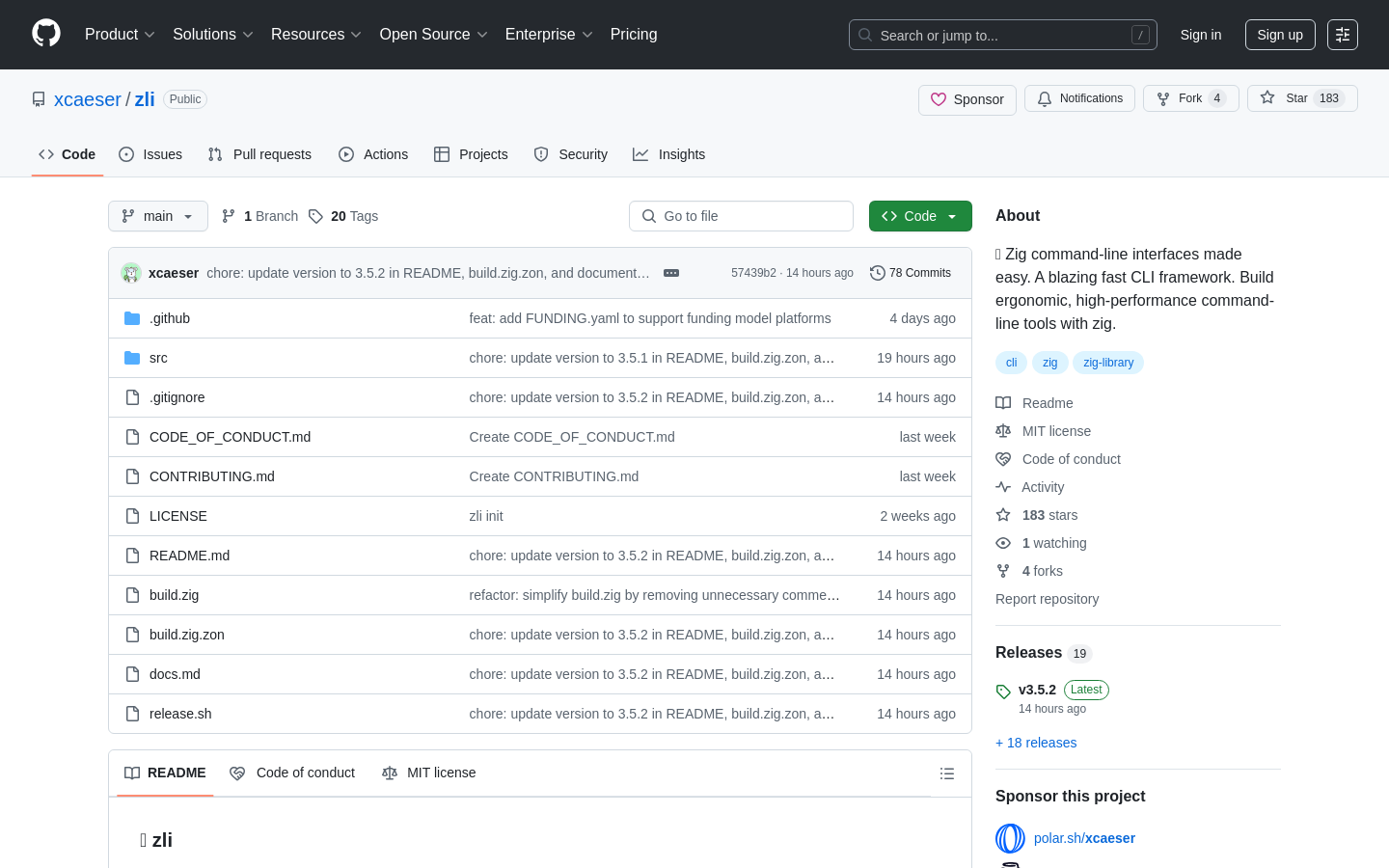This screenshot has width=1389, height=868.
Task: Click Report repository
Action: [1047, 599]
